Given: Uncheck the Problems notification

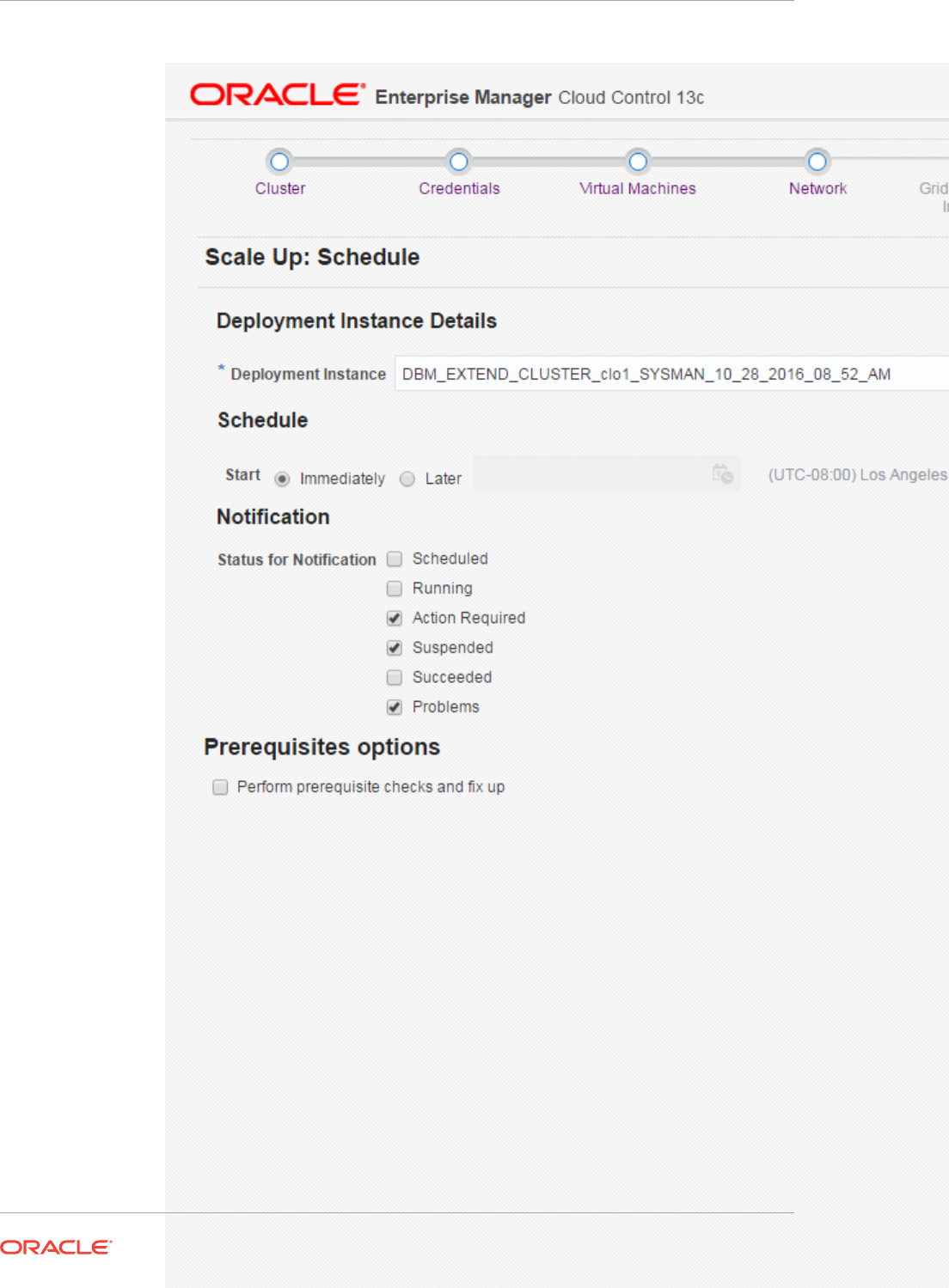Looking at the screenshot, I should coord(395,707).
